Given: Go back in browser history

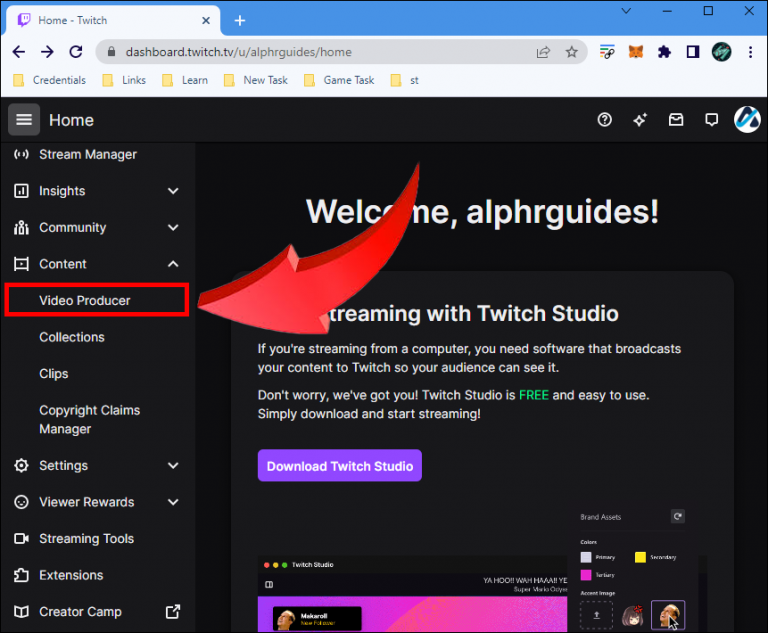Looking at the screenshot, I should pyautogui.click(x=19, y=51).
